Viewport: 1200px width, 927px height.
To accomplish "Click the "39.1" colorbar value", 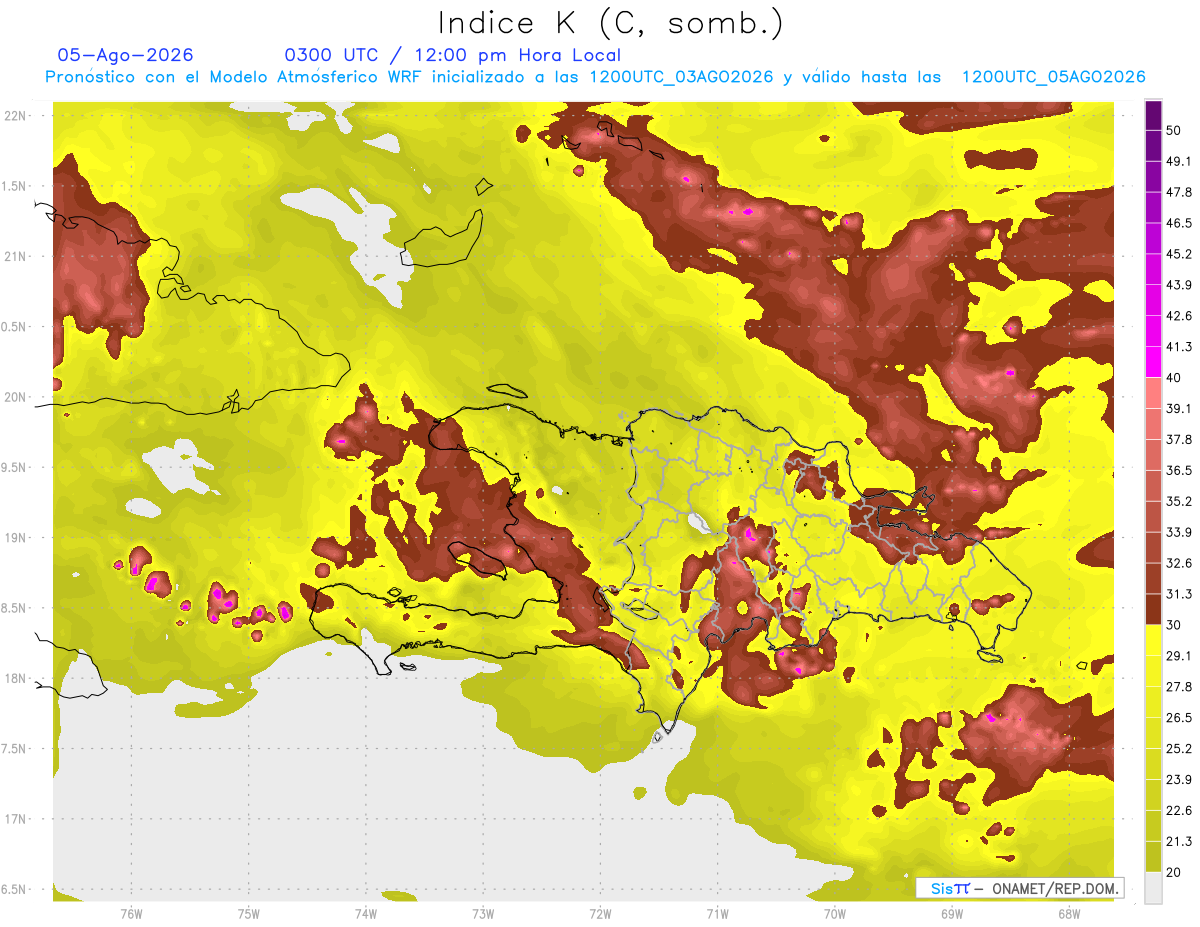I will 1178,408.
